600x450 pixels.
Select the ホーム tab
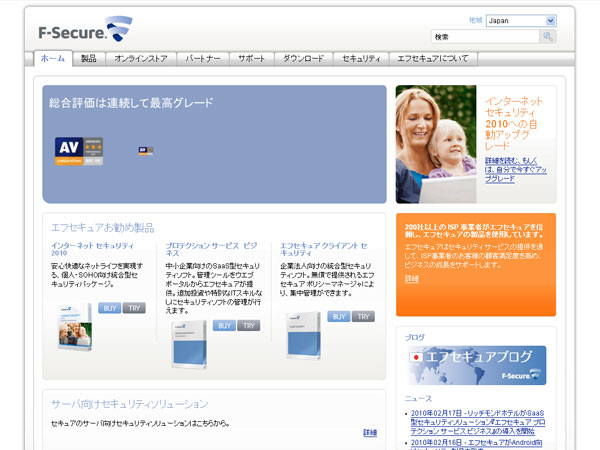(53, 59)
